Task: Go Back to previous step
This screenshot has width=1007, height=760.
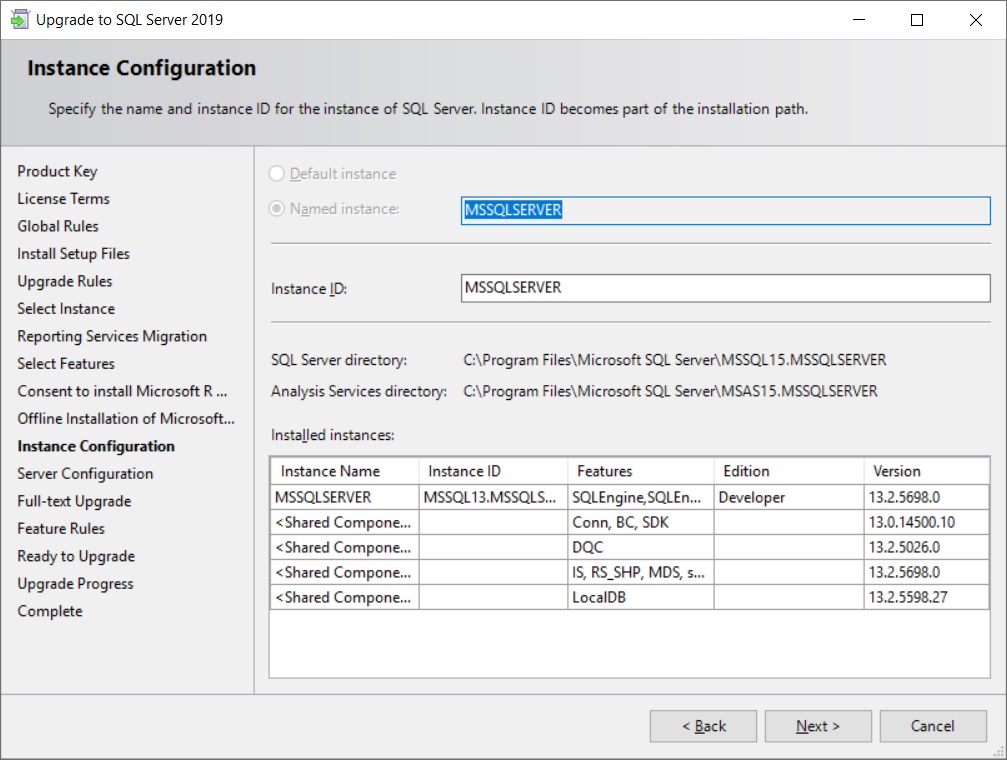Action: tap(703, 726)
